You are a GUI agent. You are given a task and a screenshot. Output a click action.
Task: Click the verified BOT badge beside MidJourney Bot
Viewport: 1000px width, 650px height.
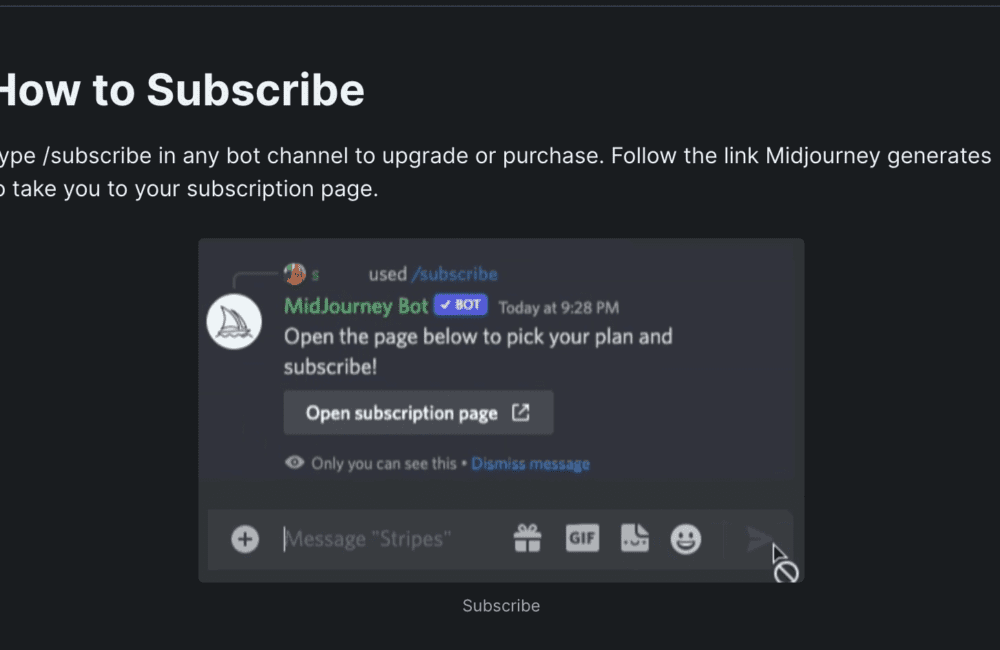(x=460, y=305)
